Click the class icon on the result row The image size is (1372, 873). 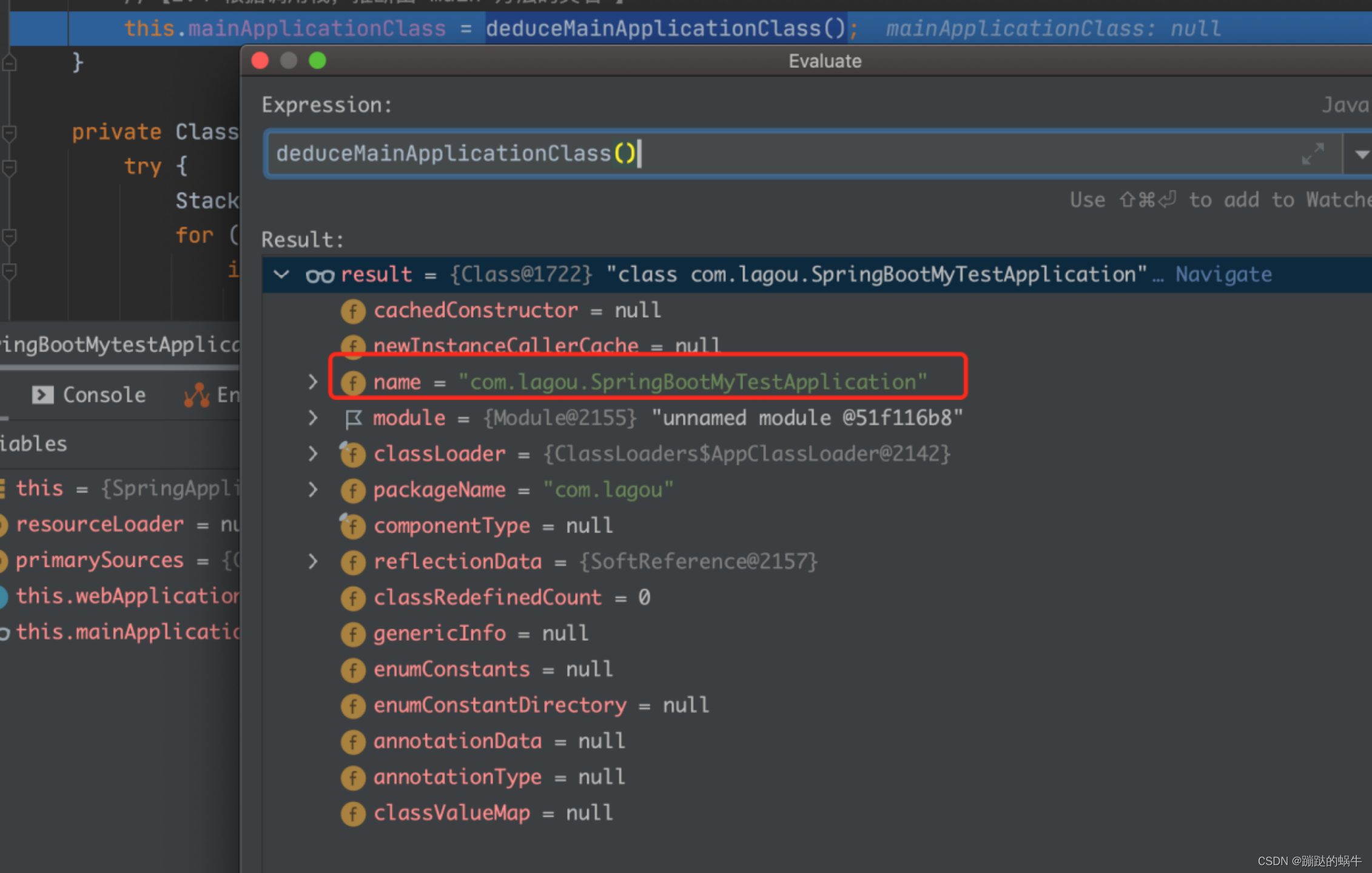(x=320, y=275)
